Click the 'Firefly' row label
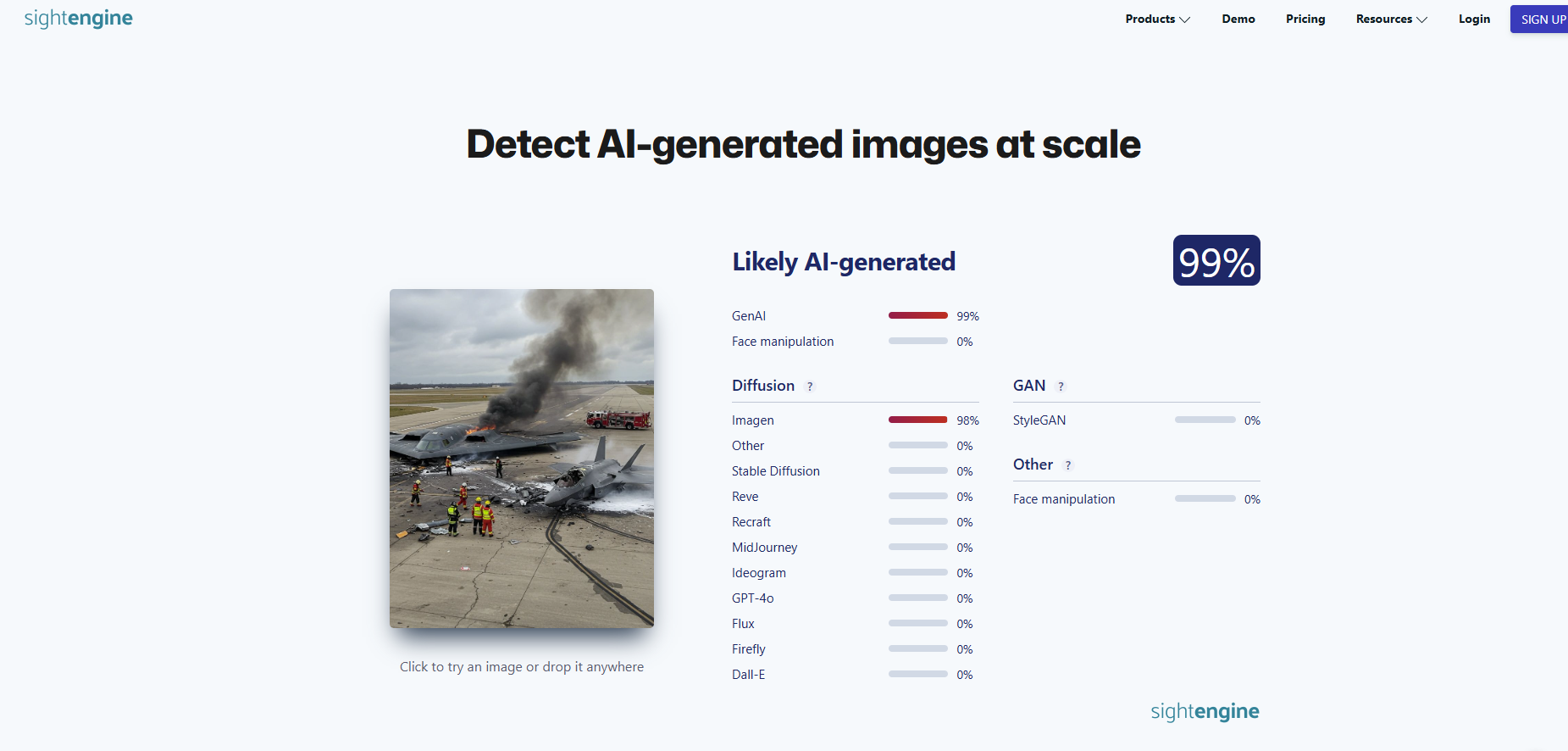 coord(749,649)
